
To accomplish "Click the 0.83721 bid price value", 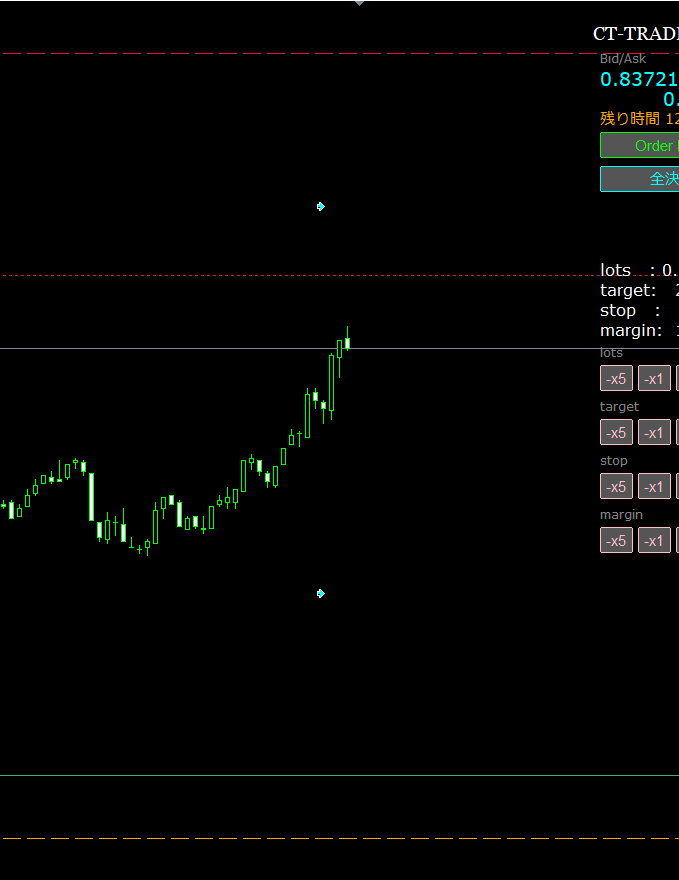I will coord(639,80).
